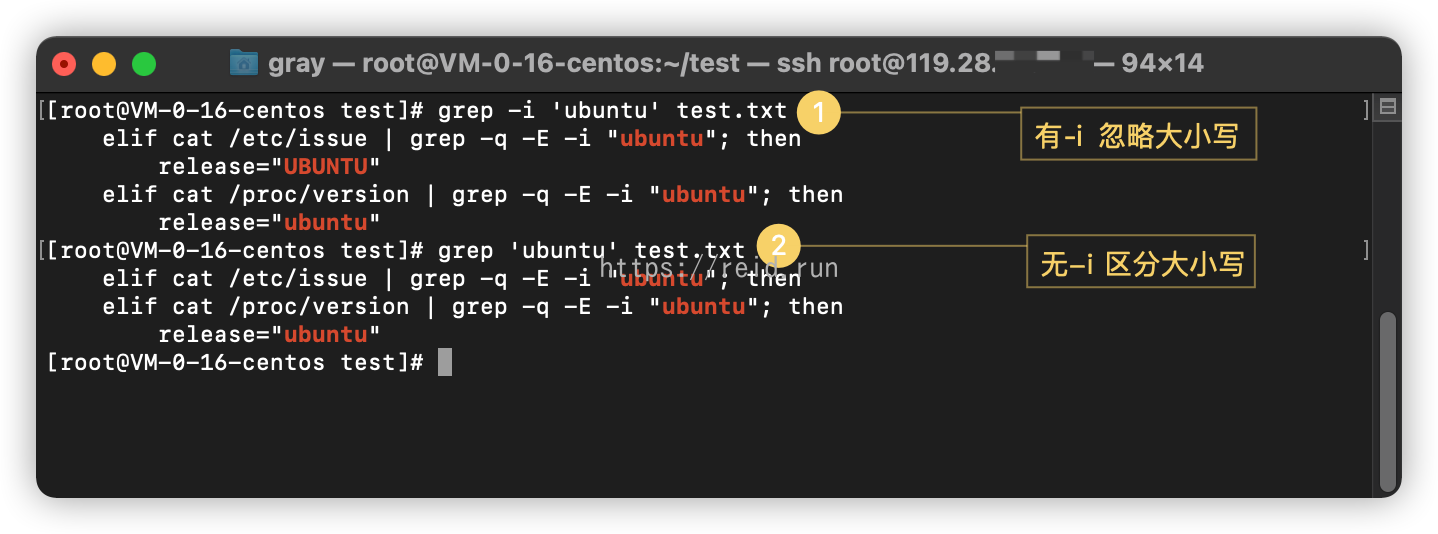The height and width of the screenshot is (534, 1438).
Task: Click the '94×14' size text in title
Action: click(1162, 64)
